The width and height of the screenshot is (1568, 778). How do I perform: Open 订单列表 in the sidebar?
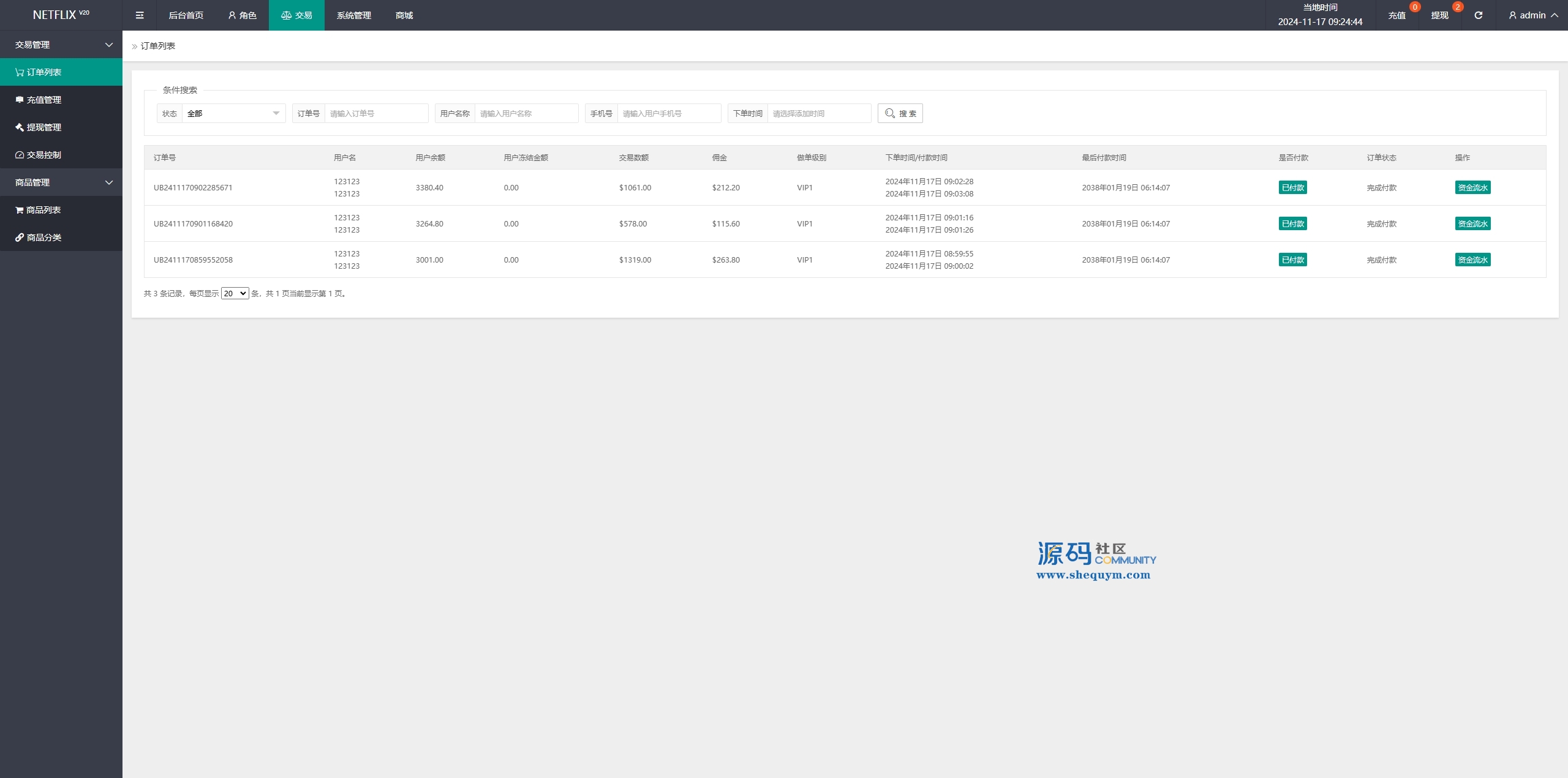(61, 72)
